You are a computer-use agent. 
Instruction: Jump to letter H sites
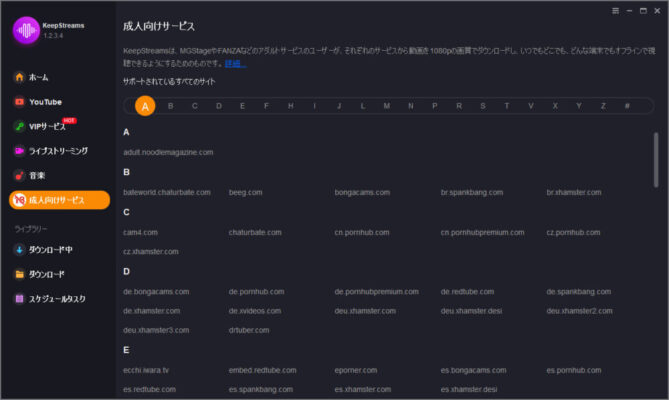(x=291, y=106)
